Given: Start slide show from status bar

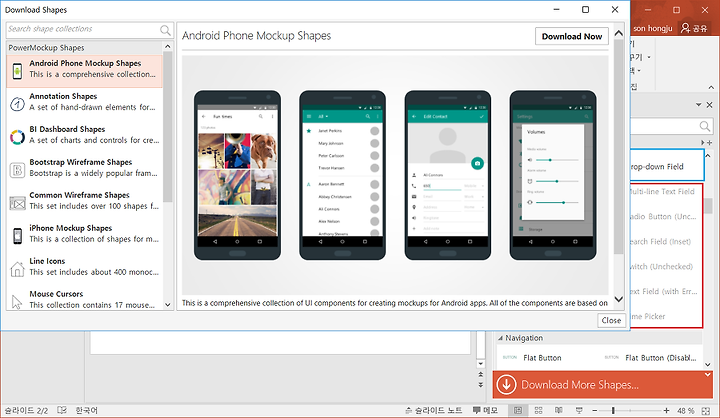Looking at the screenshot, I should (579, 410).
